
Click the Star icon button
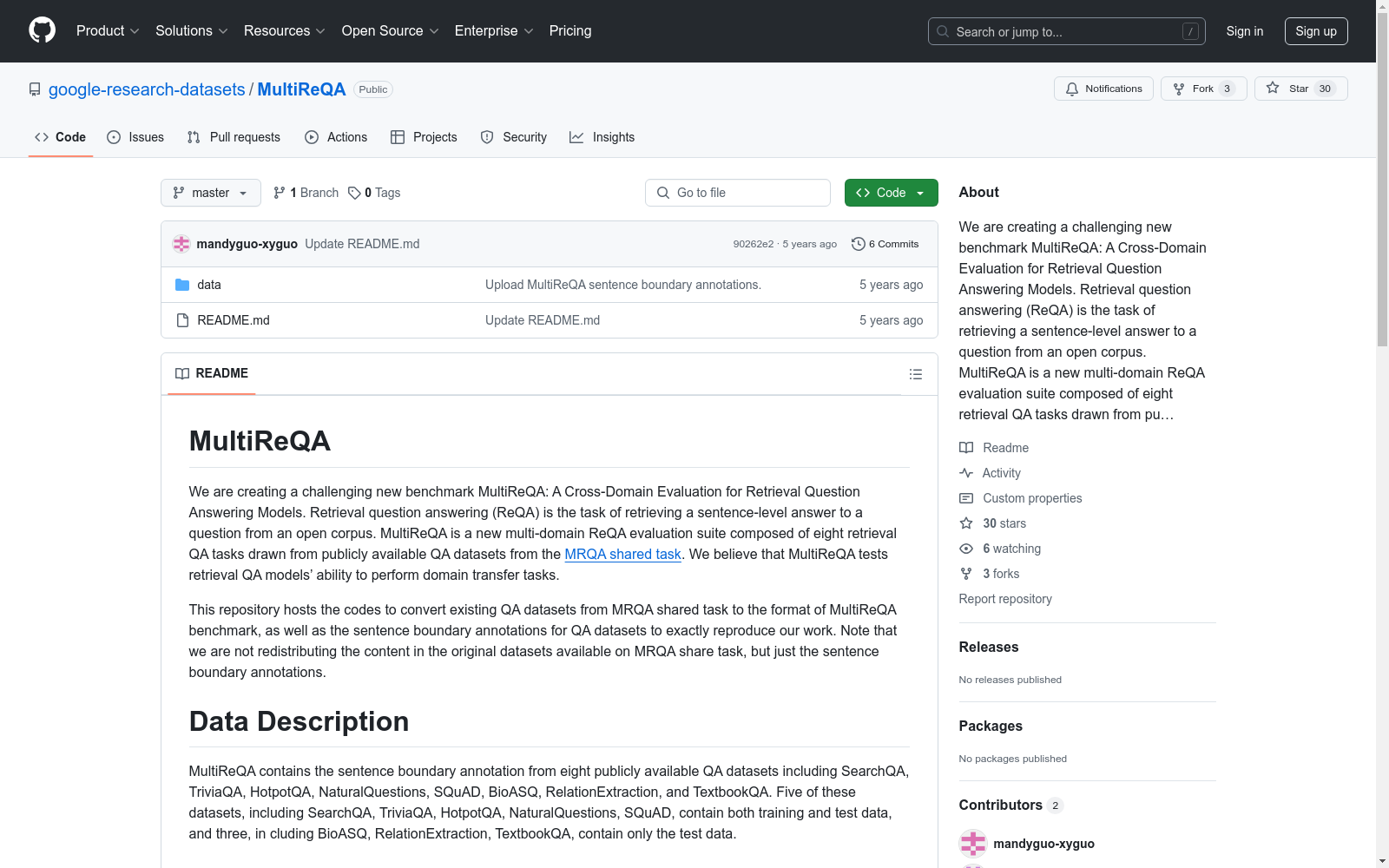[1273, 89]
